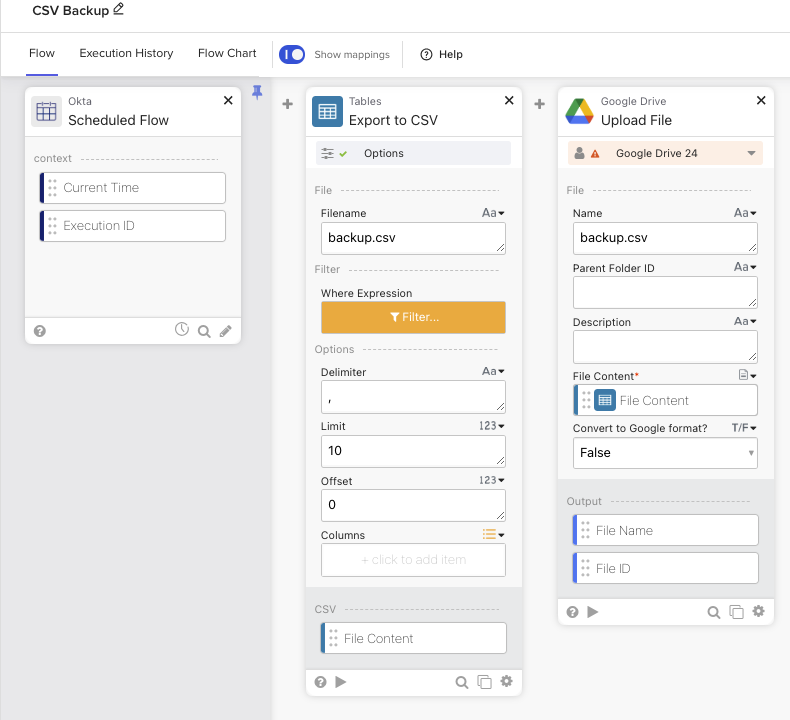The width and height of the screenshot is (790, 720).
Task: Select the Current Time context field
Action: tap(133, 188)
